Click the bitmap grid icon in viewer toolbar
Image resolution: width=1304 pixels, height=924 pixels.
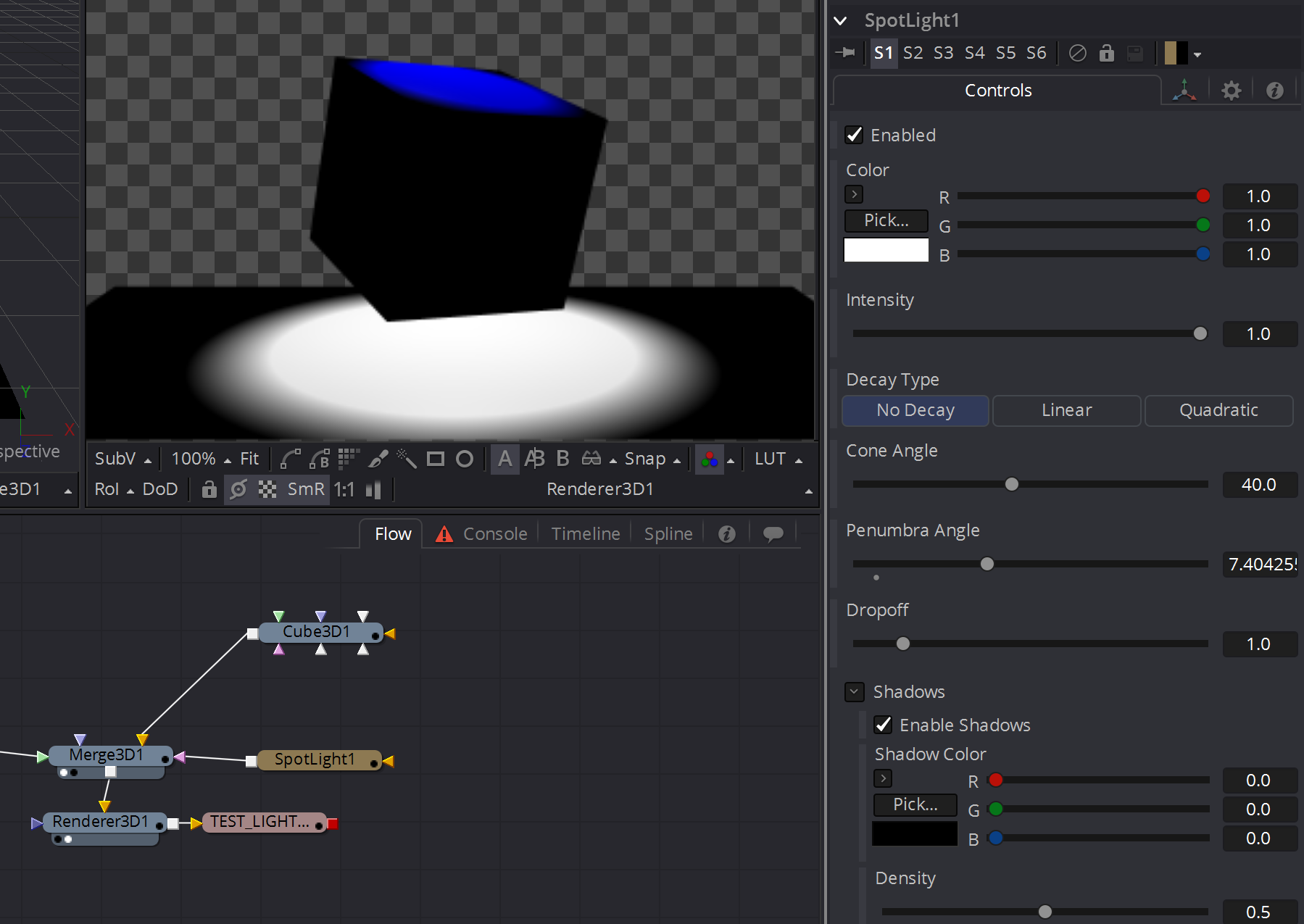click(x=349, y=459)
